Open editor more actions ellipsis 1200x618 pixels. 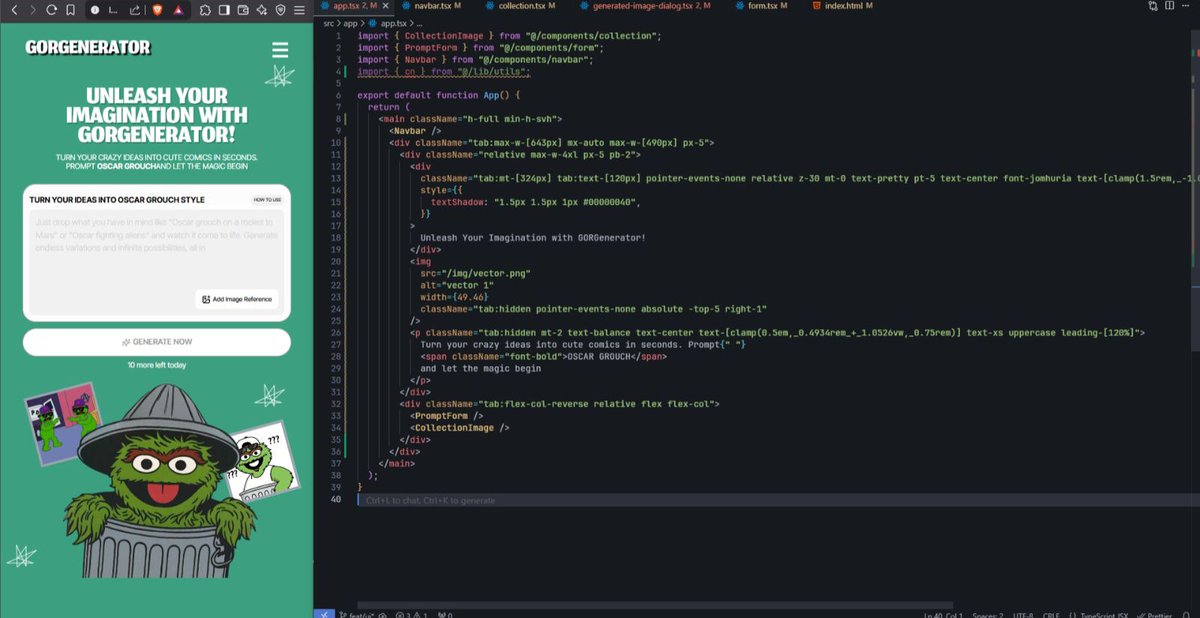(x=1186, y=6)
